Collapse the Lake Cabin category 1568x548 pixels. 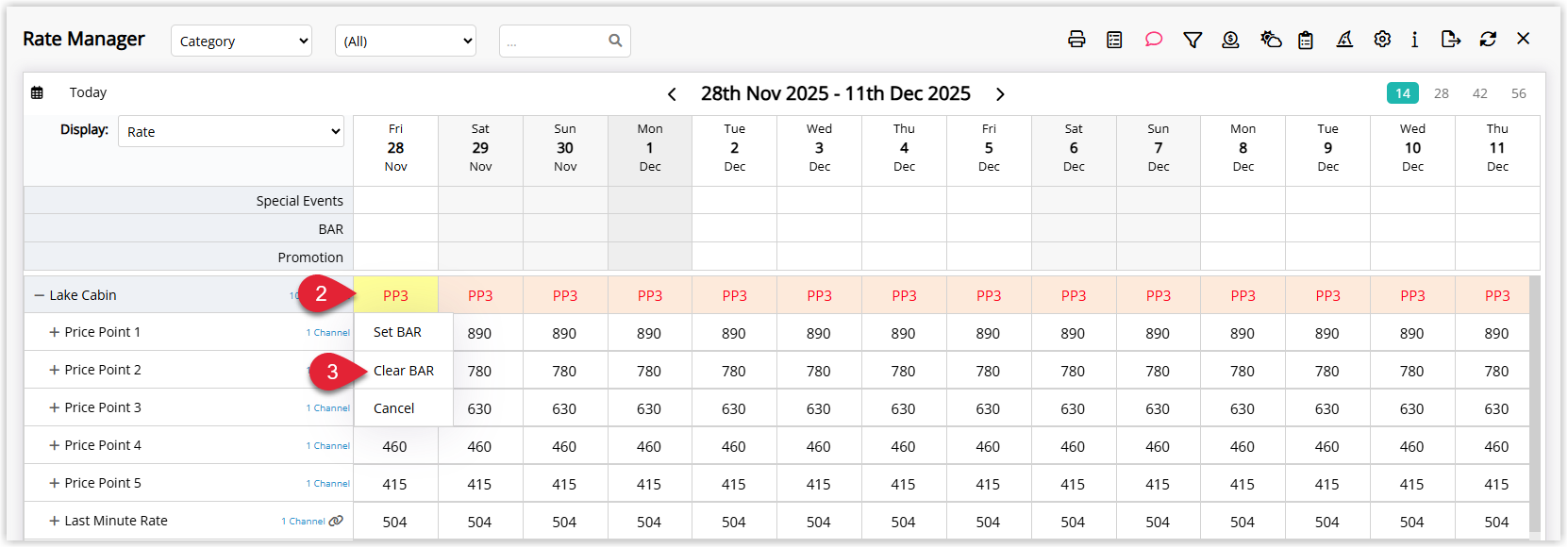[40, 295]
